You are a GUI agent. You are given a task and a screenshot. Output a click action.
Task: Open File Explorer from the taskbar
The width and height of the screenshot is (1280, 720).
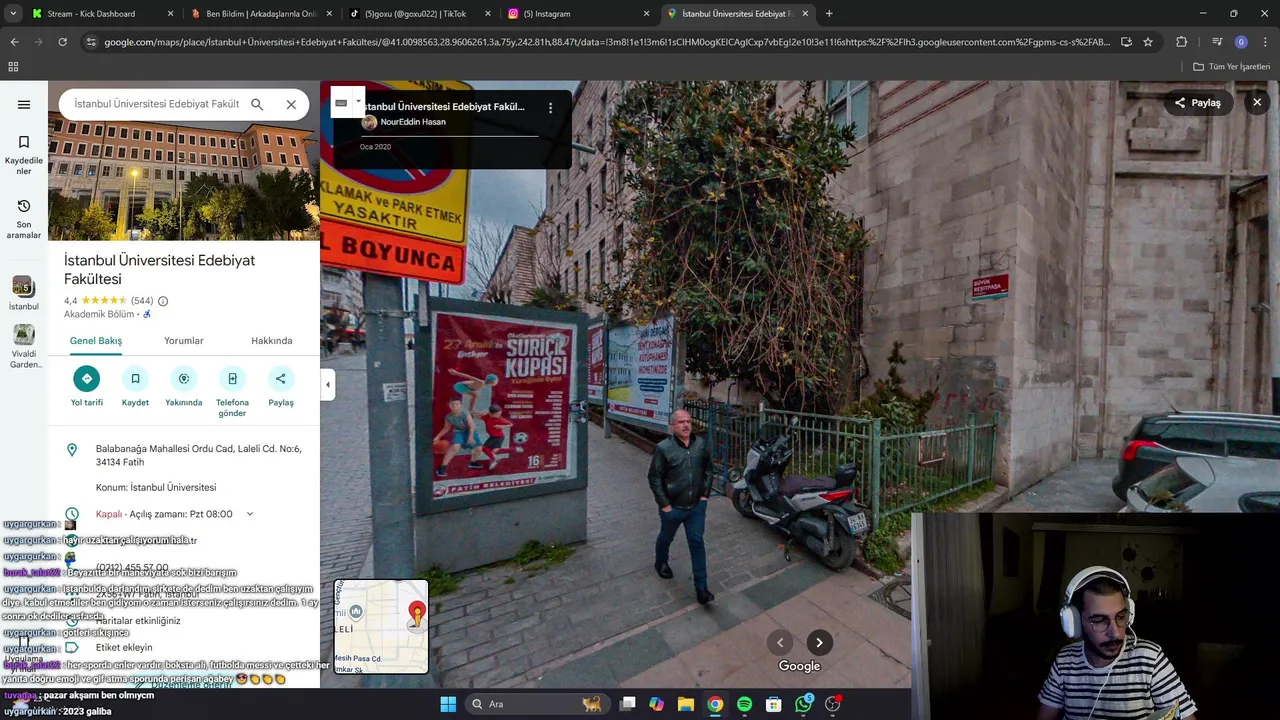[685, 704]
